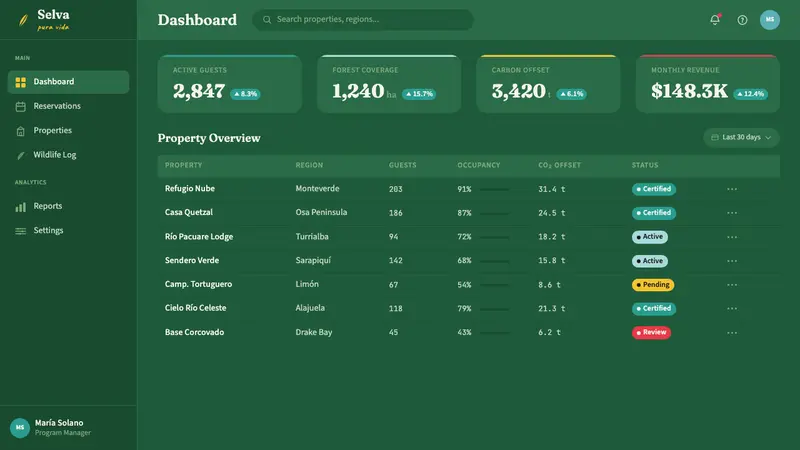Click the Selva feather logo icon

[x=23, y=20]
